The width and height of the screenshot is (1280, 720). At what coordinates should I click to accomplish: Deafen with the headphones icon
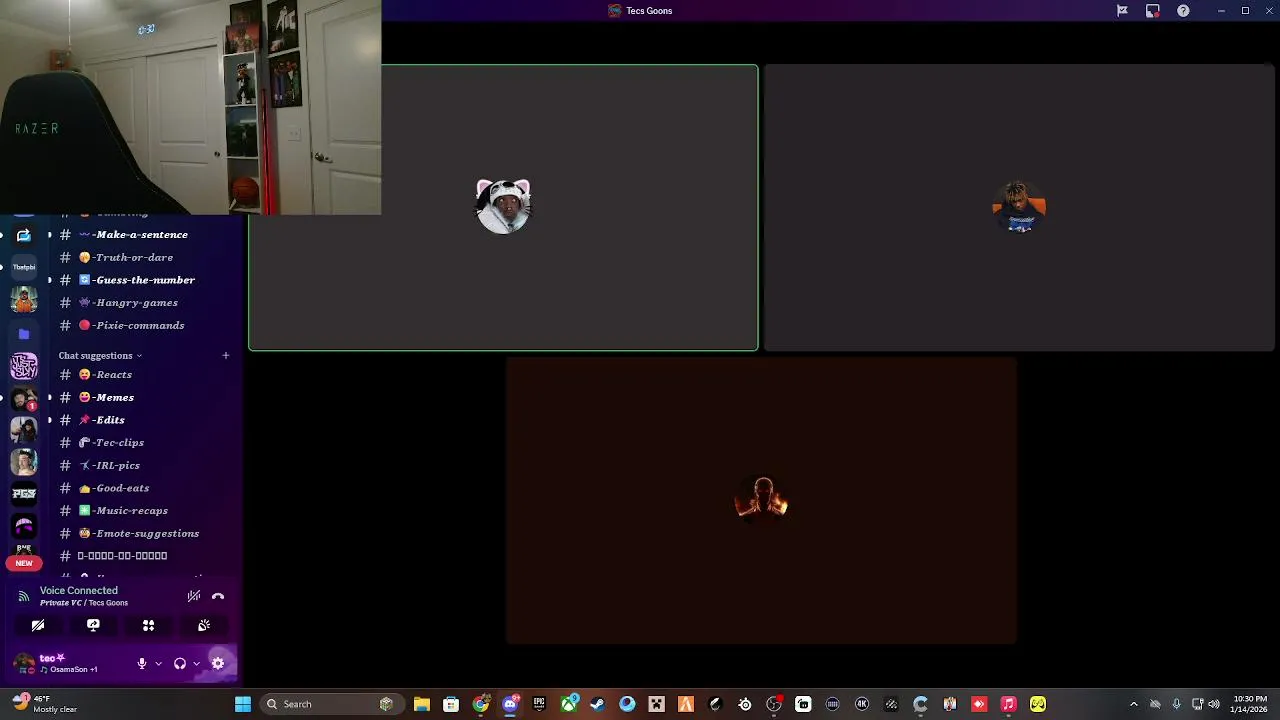point(180,663)
